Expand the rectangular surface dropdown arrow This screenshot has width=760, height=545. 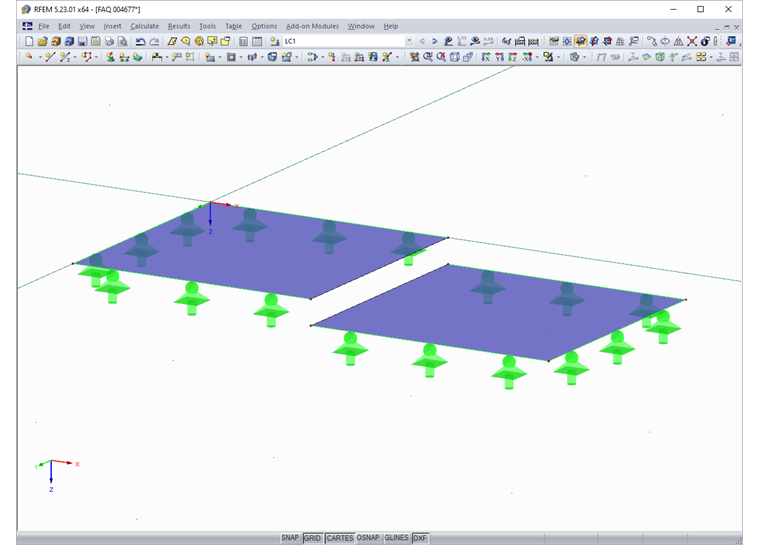[x=220, y=57]
